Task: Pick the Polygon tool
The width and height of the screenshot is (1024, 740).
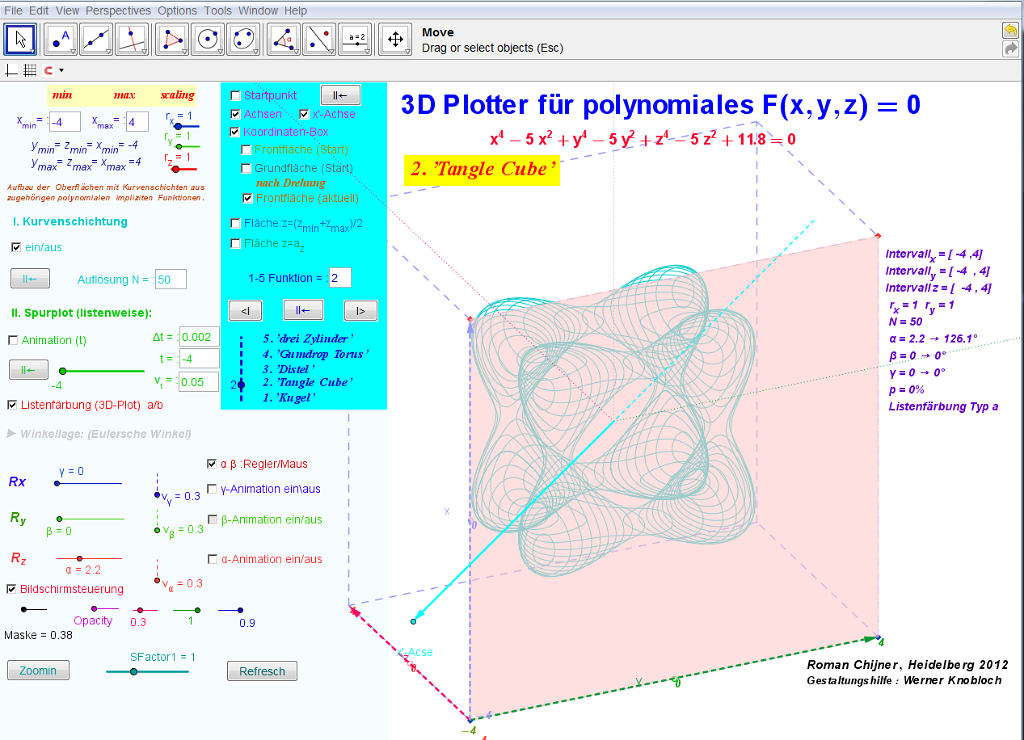Action: coord(174,39)
